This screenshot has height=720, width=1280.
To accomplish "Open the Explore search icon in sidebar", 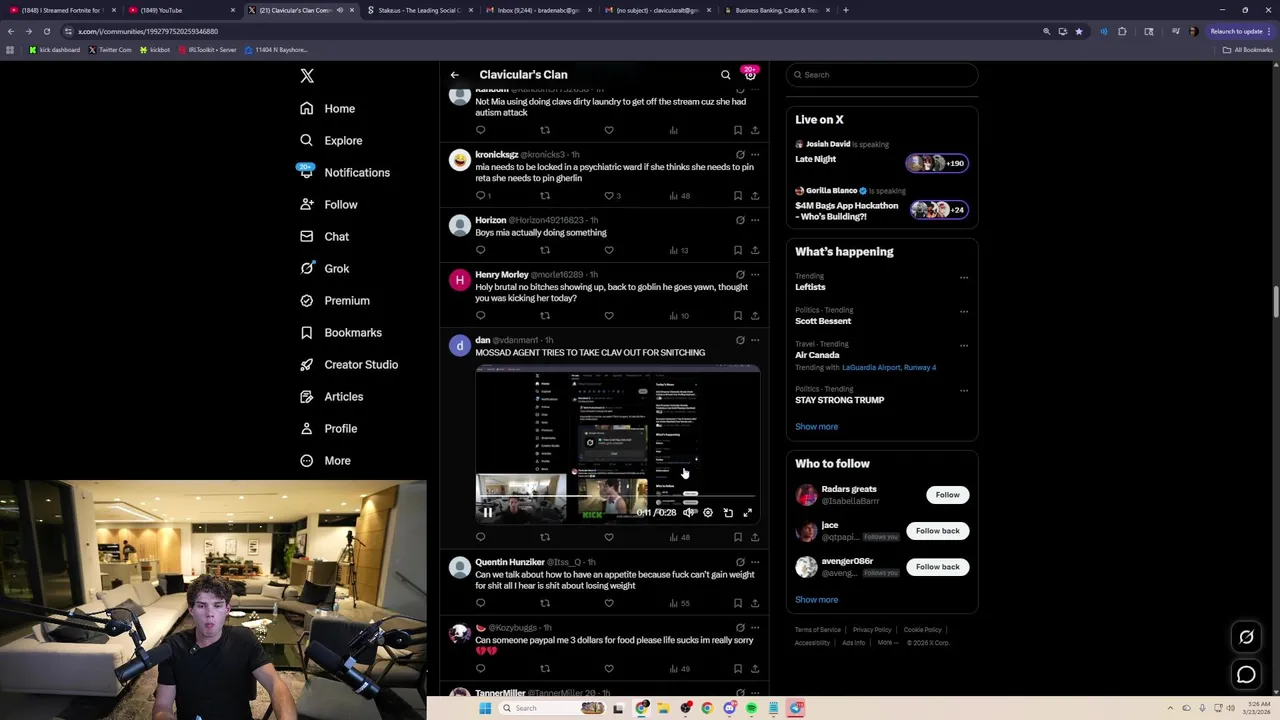I will pos(307,140).
